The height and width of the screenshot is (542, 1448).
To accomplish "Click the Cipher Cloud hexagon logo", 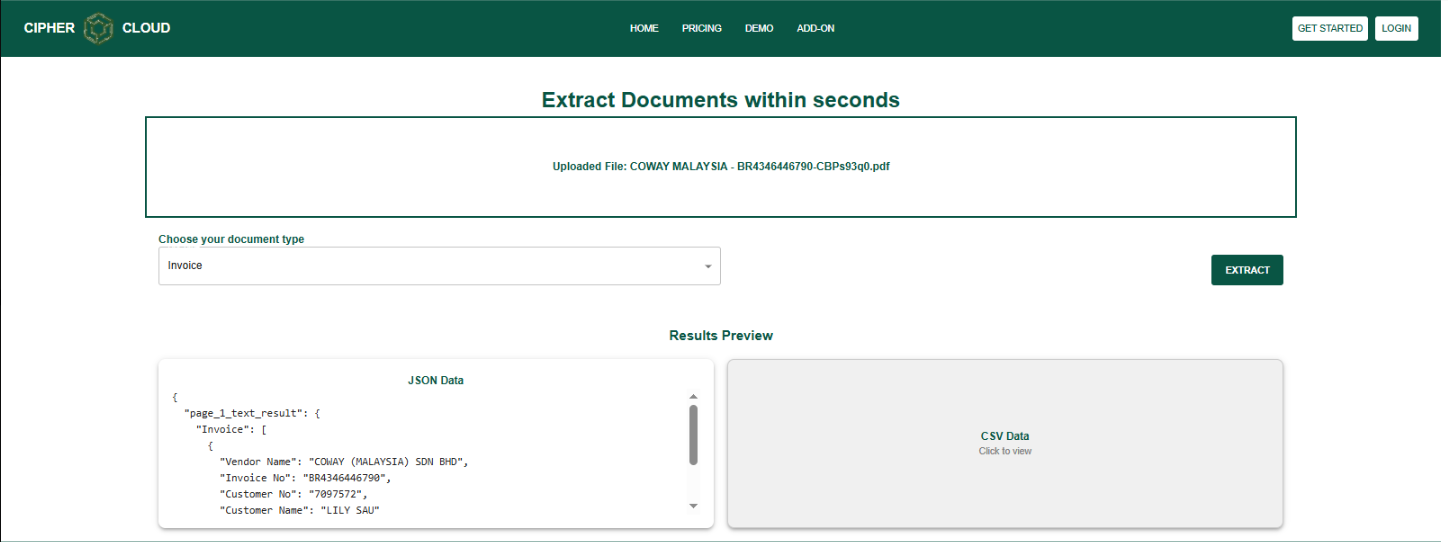I will point(98,29).
